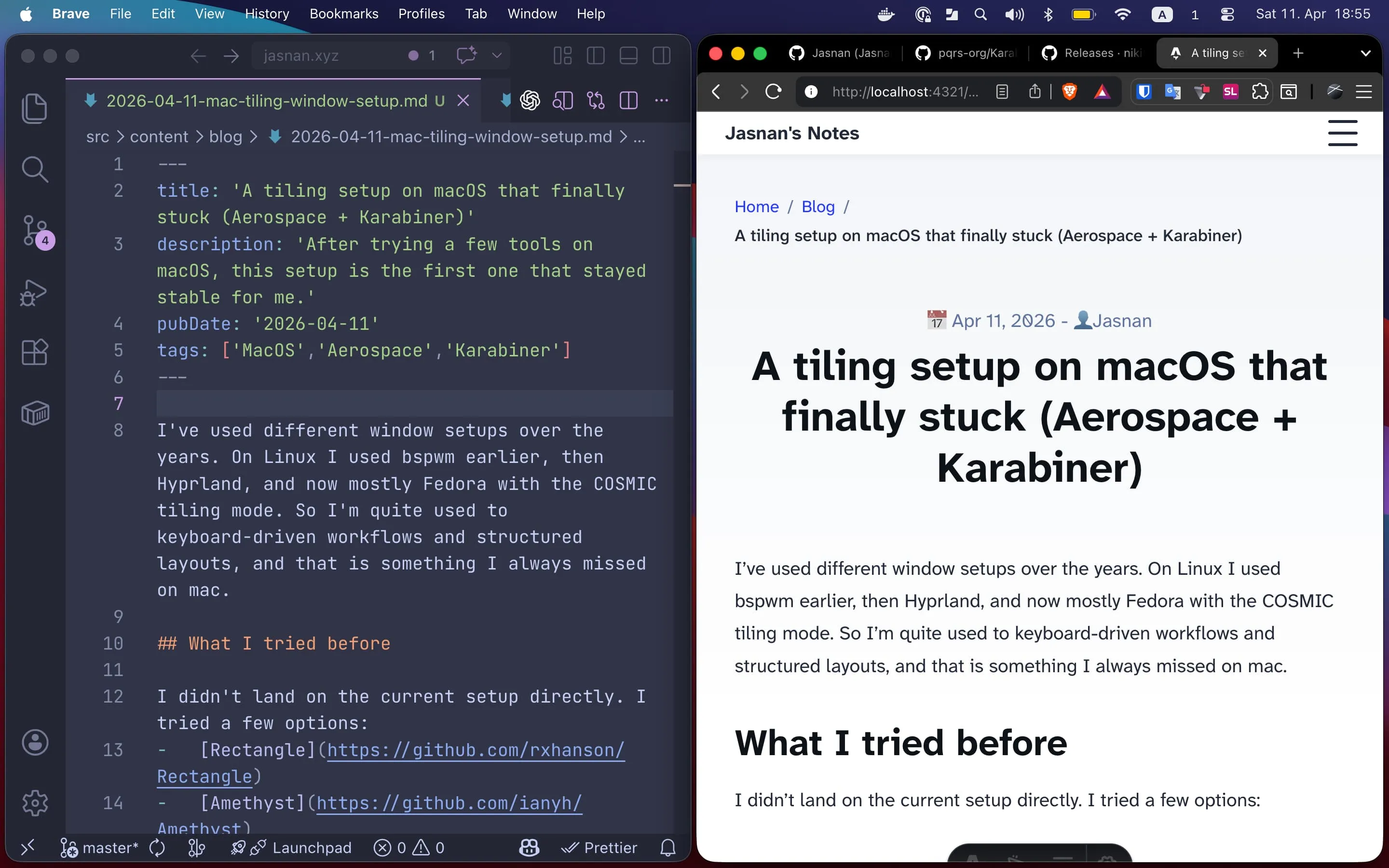Open the Copilot chat icon in title bar

467,55
